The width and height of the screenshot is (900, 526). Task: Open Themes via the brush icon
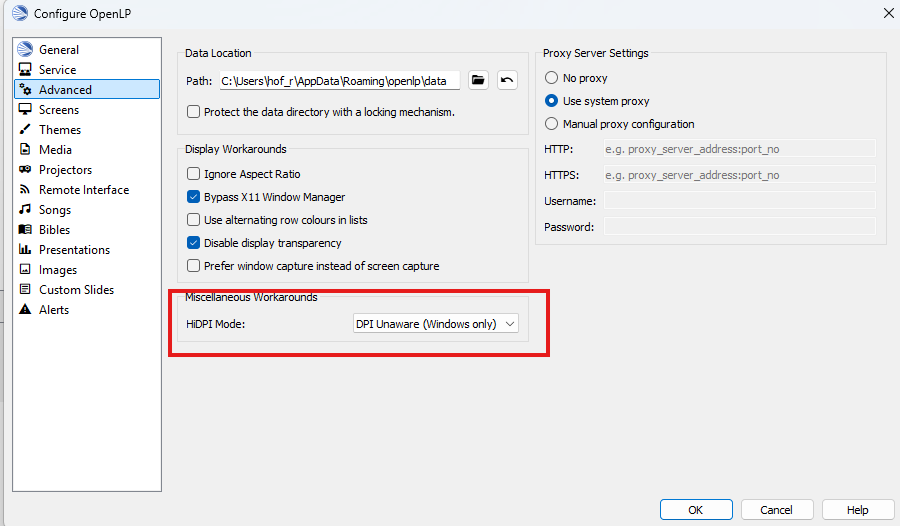(26, 130)
